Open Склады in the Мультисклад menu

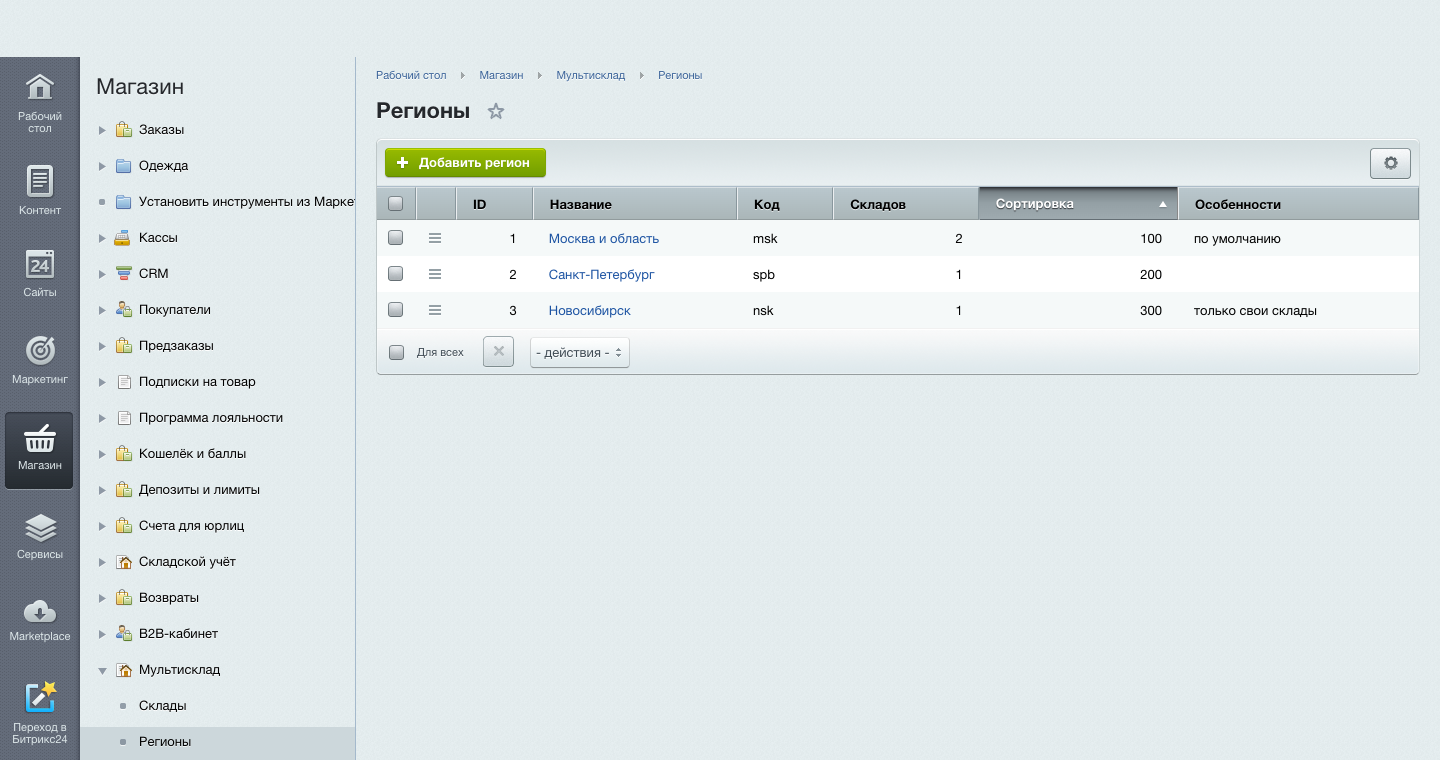[x=163, y=706]
